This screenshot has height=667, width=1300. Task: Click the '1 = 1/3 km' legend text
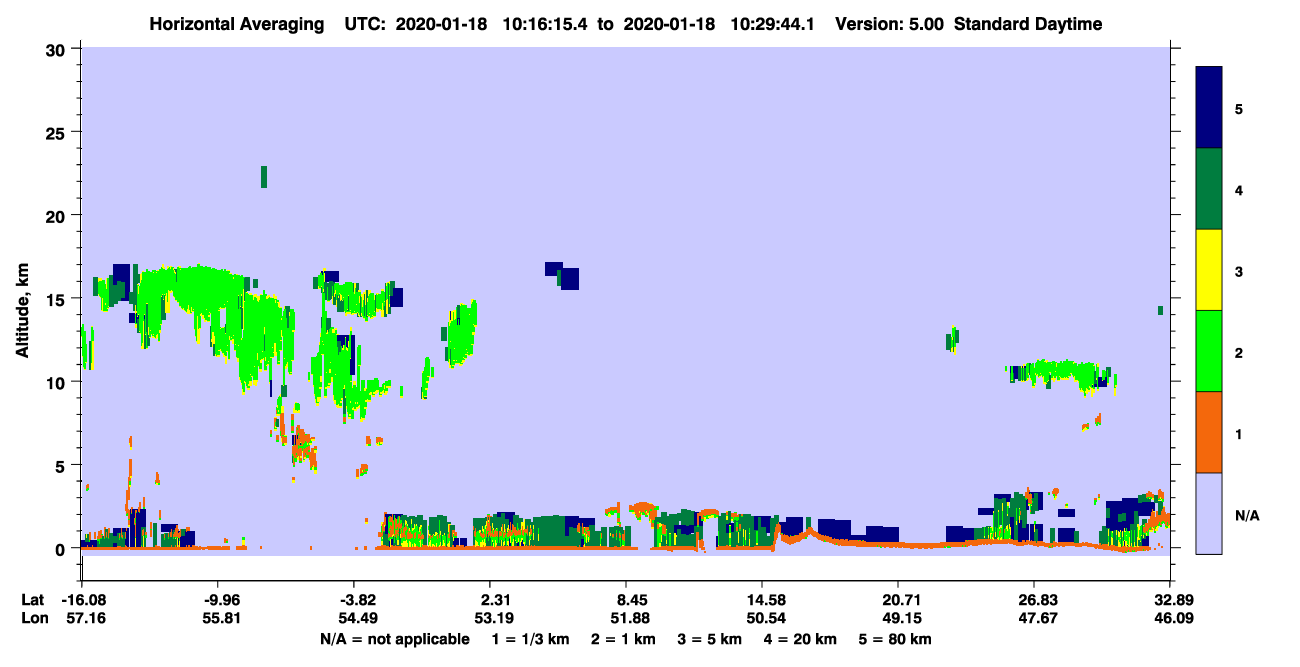528,639
